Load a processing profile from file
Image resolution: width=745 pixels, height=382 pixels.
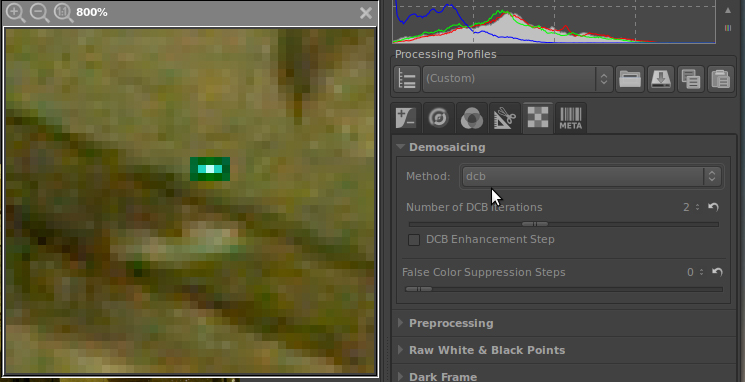coord(630,78)
